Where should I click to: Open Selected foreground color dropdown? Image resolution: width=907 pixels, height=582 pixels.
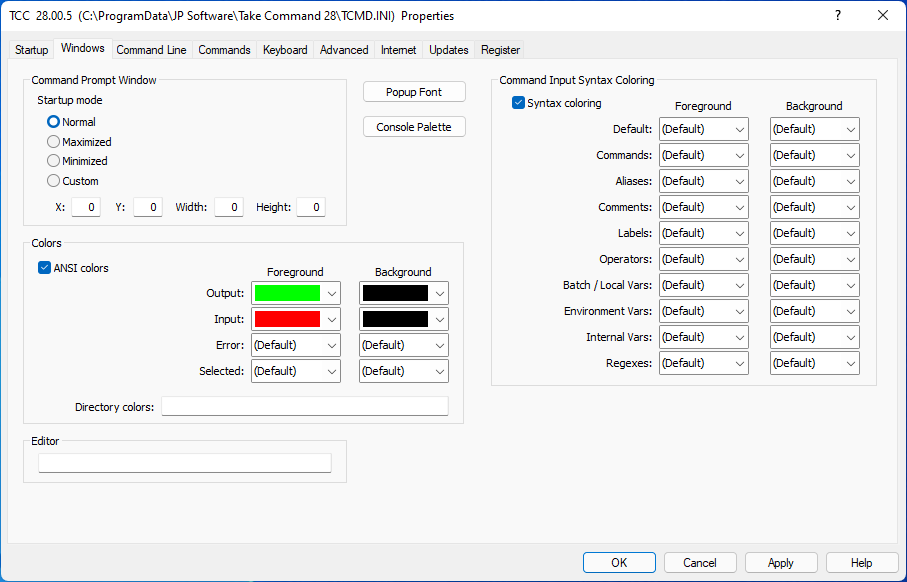pos(296,371)
